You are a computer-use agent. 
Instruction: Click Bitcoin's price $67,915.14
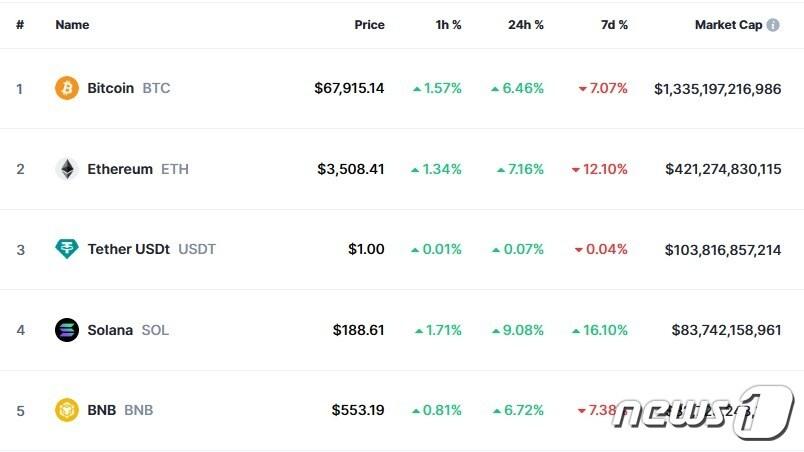click(x=349, y=88)
